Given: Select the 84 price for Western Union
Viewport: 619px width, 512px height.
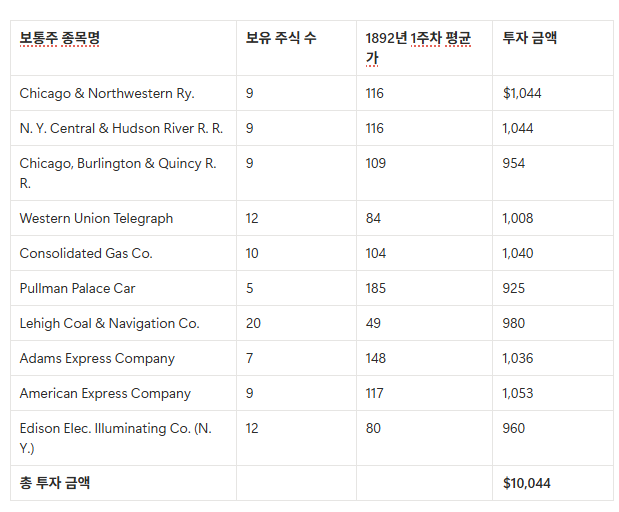Looking at the screenshot, I should (373, 218).
